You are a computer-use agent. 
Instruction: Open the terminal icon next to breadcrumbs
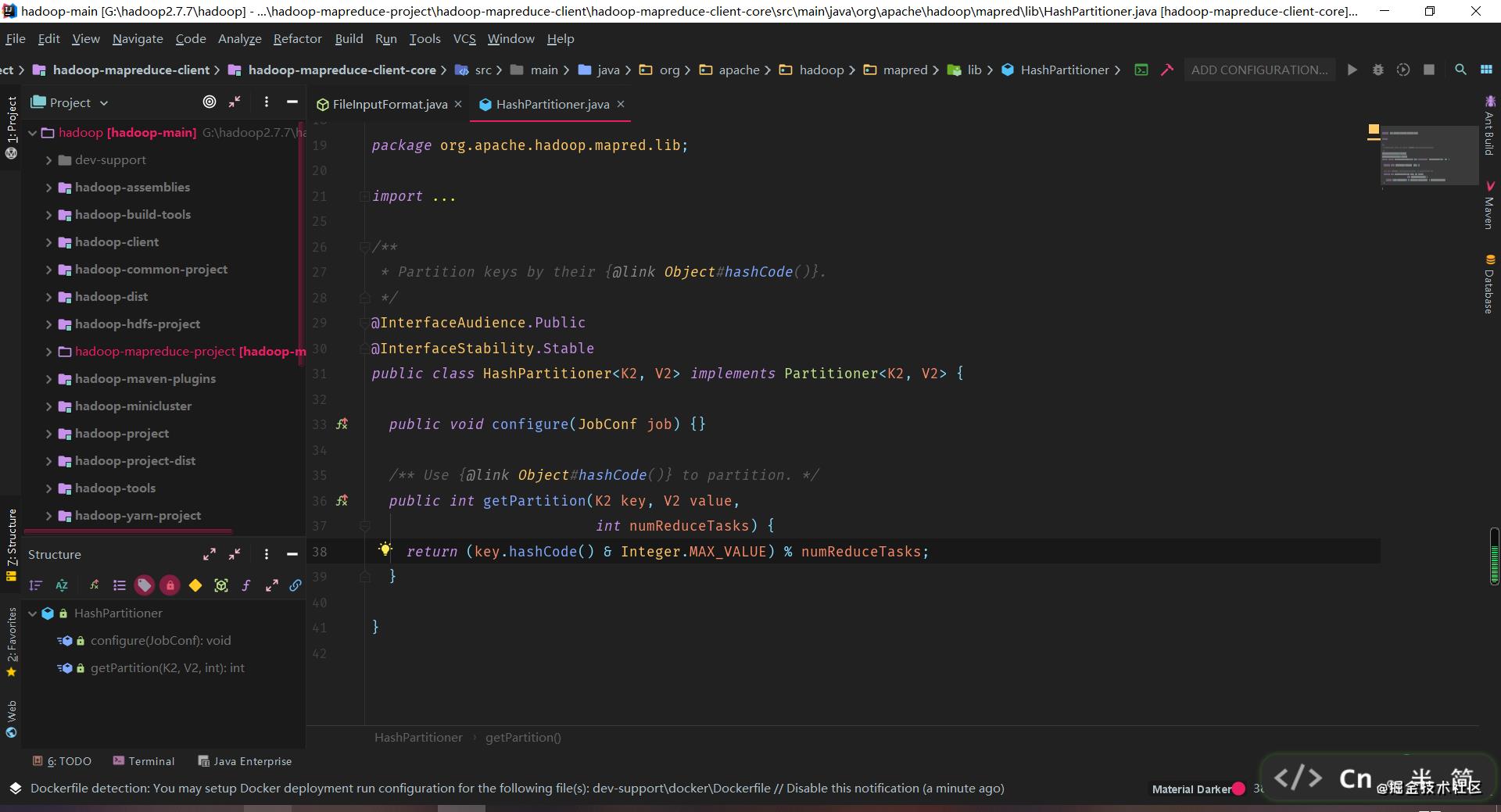click(x=1141, y=70)
